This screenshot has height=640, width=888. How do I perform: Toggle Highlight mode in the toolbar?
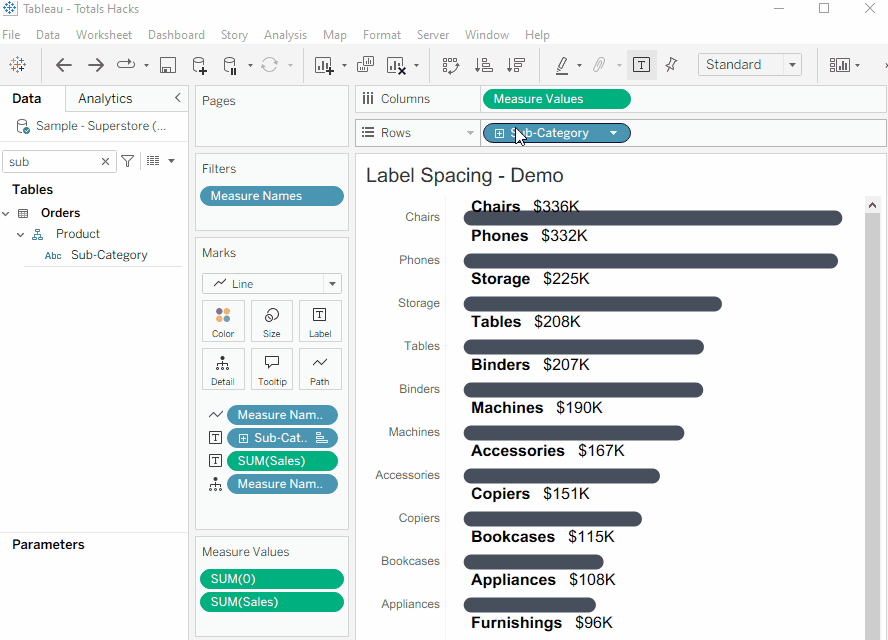click(x=563, y=64)
